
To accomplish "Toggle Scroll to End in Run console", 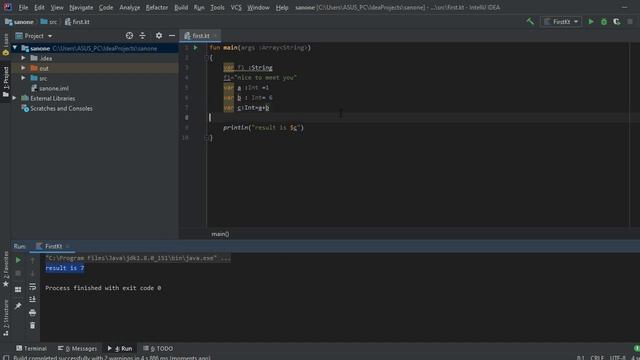I will (x=33, y=299).
